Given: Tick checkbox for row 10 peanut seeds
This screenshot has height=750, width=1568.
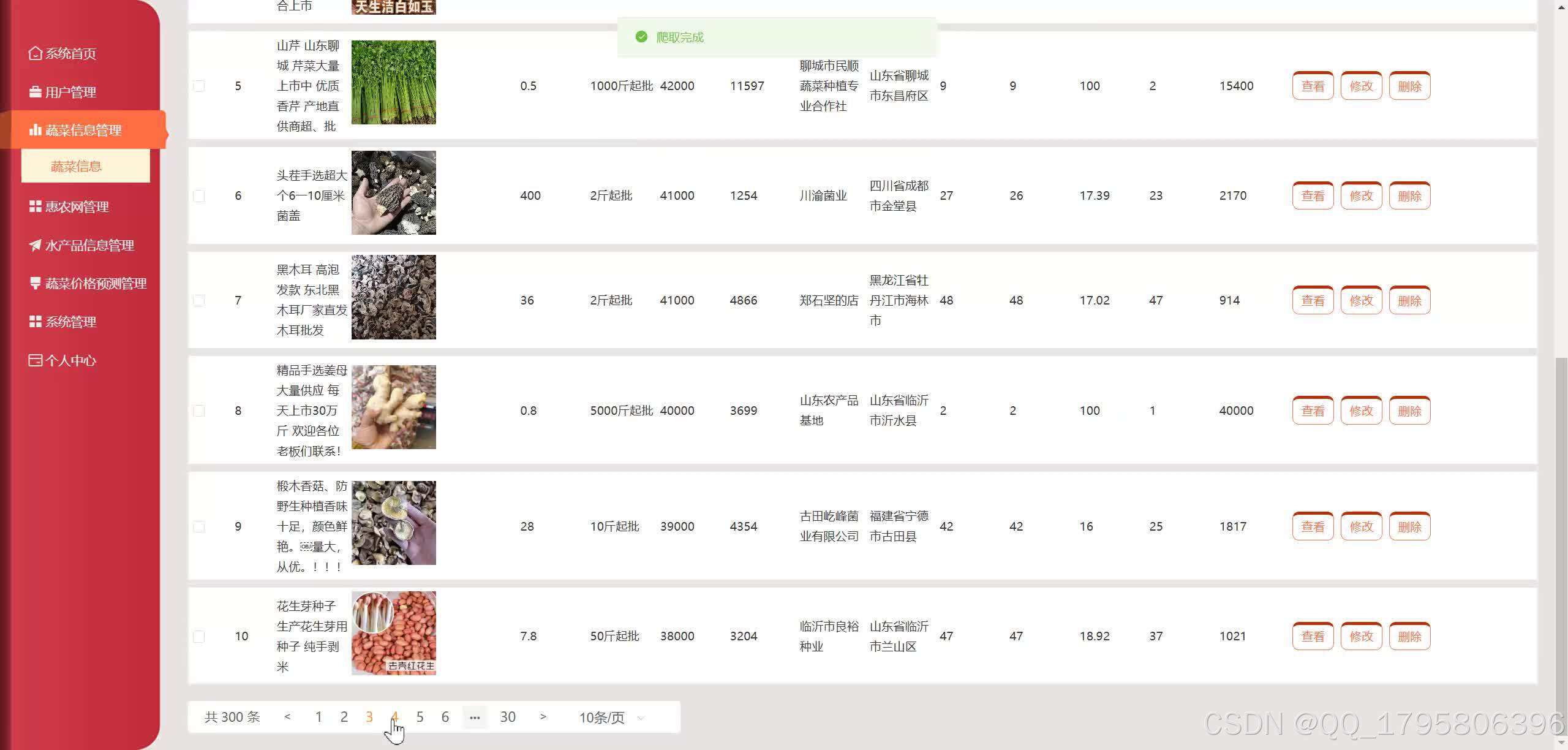Looking at the screenshot, I should pos(199,636).
